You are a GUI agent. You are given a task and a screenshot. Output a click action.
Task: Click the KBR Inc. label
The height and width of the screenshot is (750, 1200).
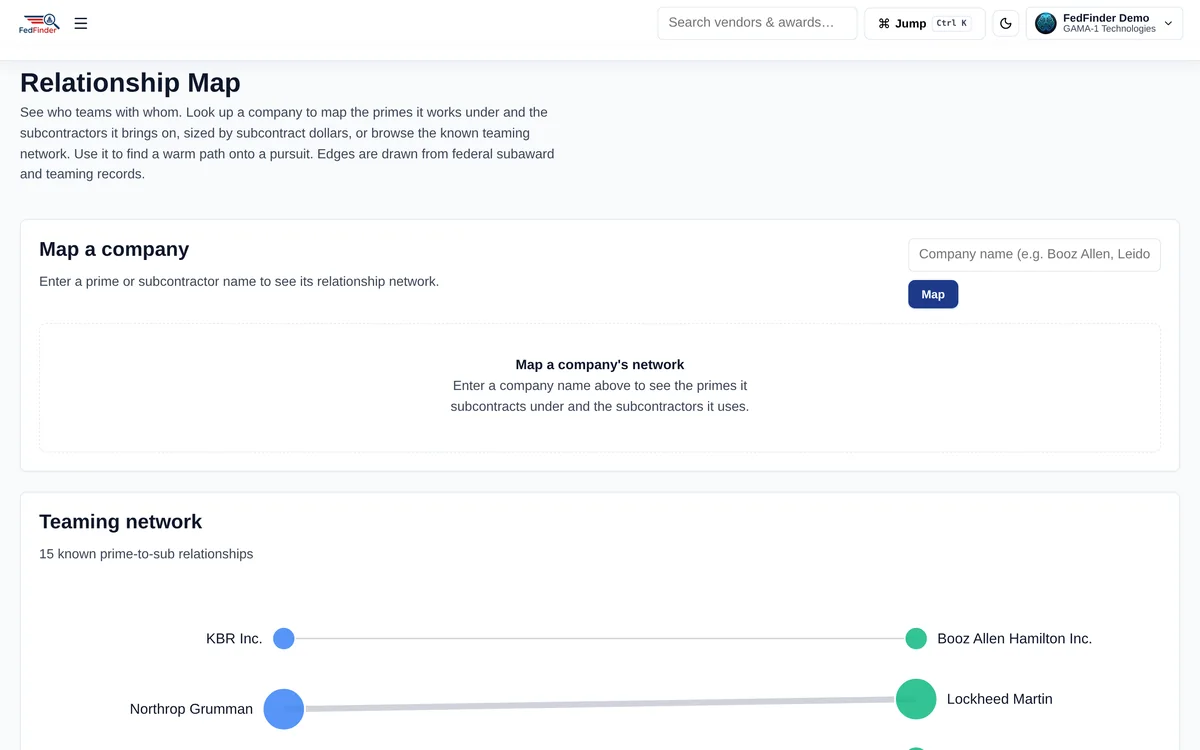pyautogui.click(x=234, y=638)
